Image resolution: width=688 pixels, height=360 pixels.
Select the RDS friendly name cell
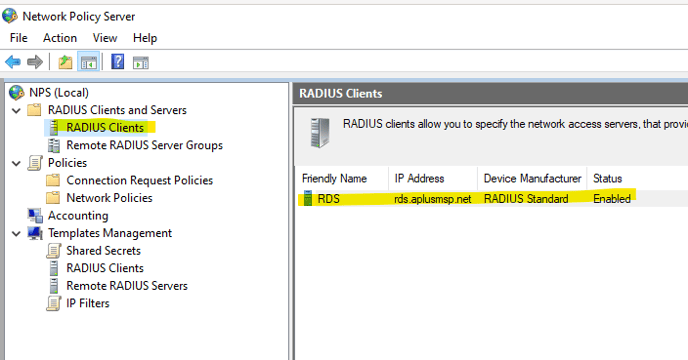pyautogui.click(x=329, y=199)
